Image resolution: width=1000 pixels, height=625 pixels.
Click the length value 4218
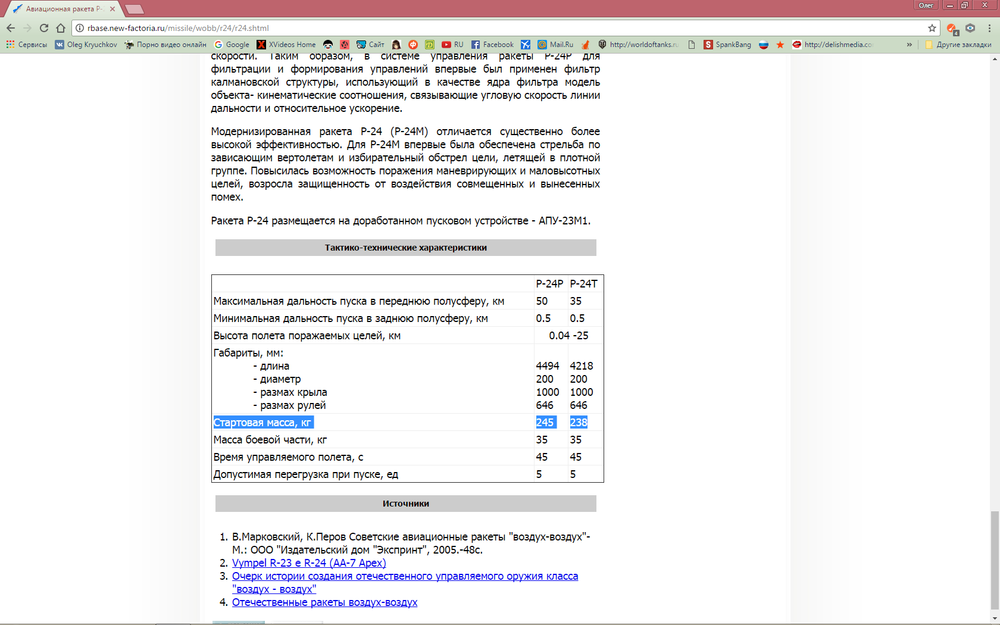coord(581,366)
